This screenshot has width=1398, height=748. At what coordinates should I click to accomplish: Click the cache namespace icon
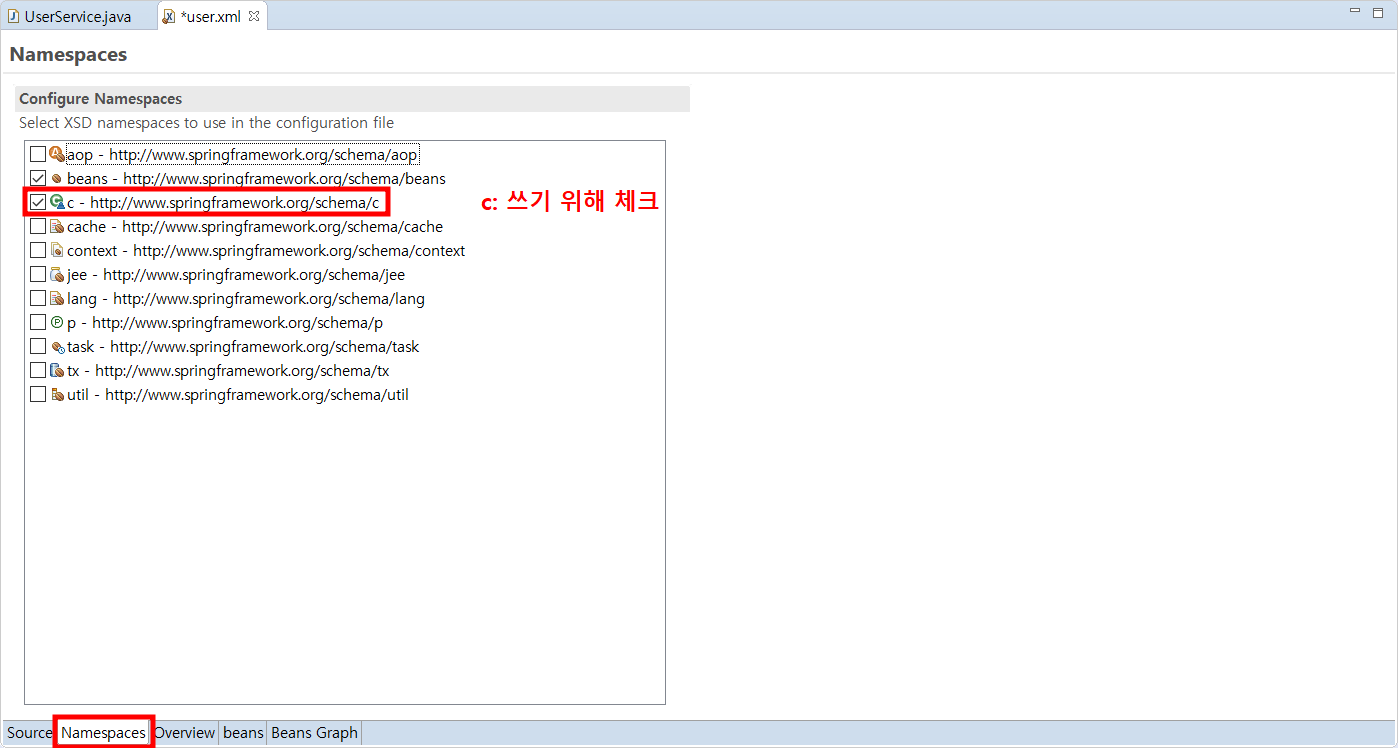click(x=57, y=227)
